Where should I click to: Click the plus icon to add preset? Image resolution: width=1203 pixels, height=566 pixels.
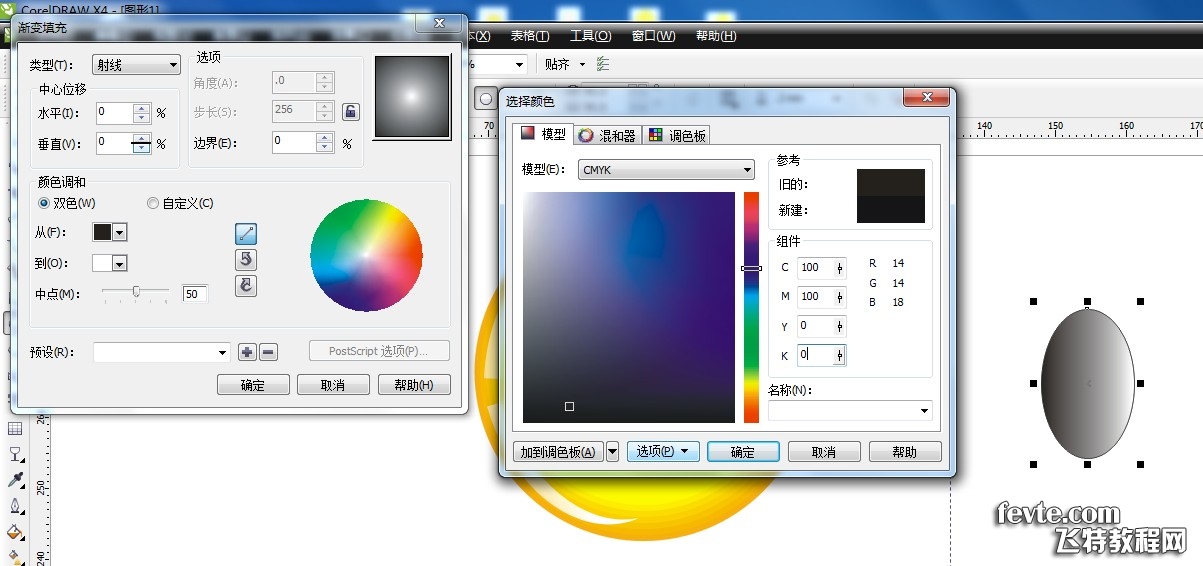[248, 352]
